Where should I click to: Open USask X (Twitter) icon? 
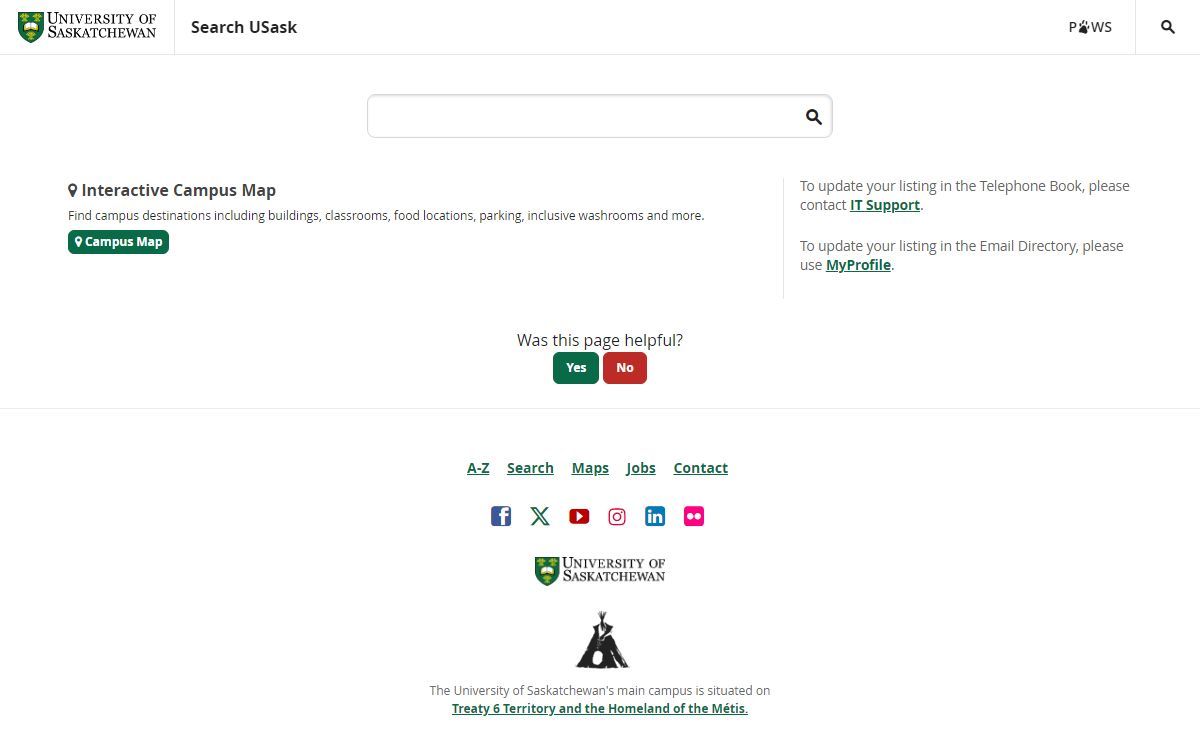tap(540, 516)
